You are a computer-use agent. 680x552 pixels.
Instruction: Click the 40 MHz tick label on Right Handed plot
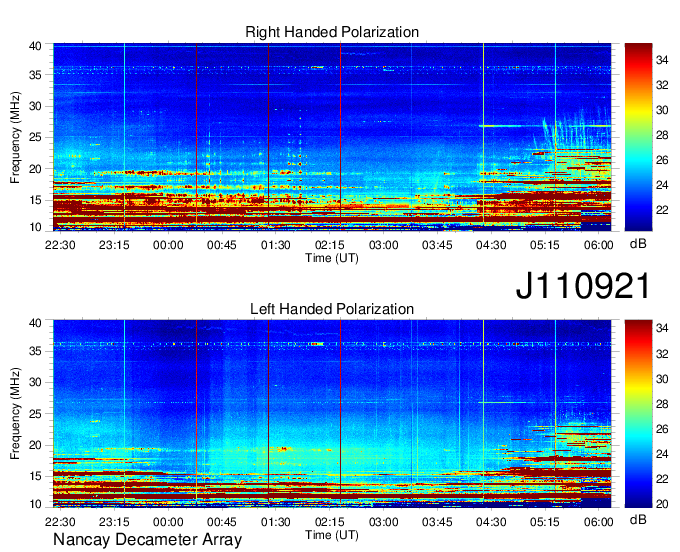point(35,46)
